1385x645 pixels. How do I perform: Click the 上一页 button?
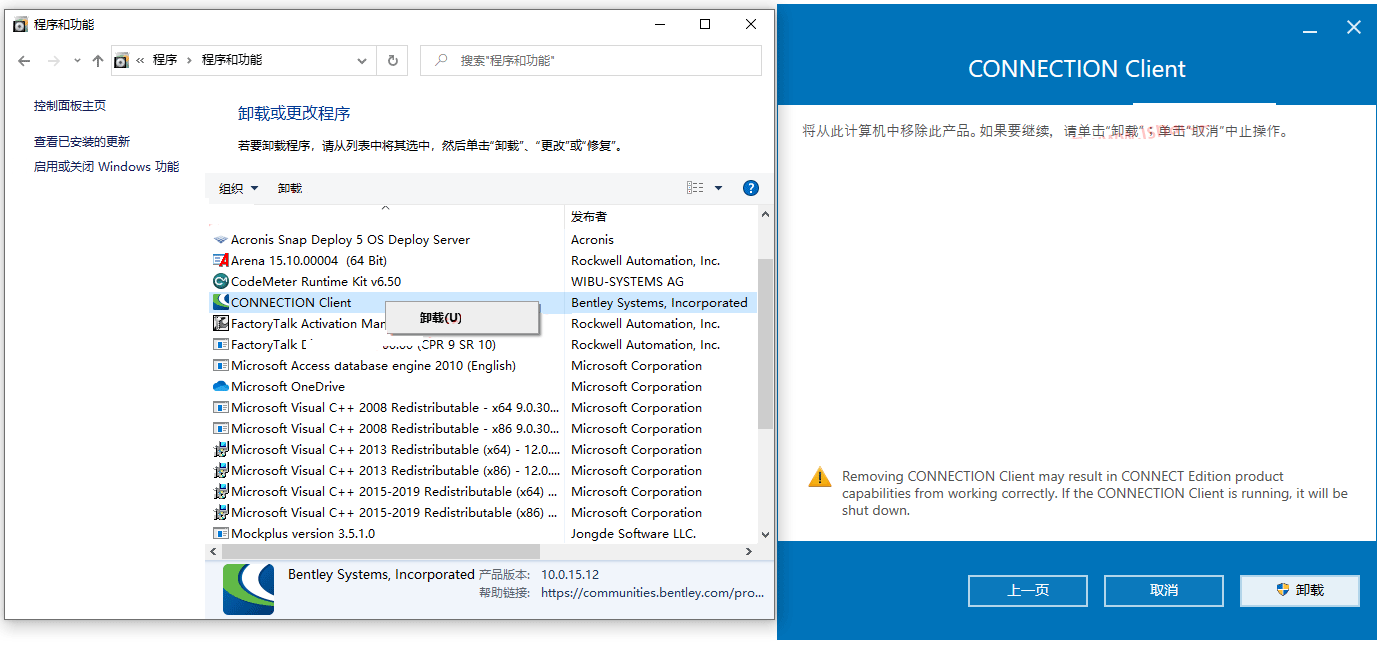1027,590
